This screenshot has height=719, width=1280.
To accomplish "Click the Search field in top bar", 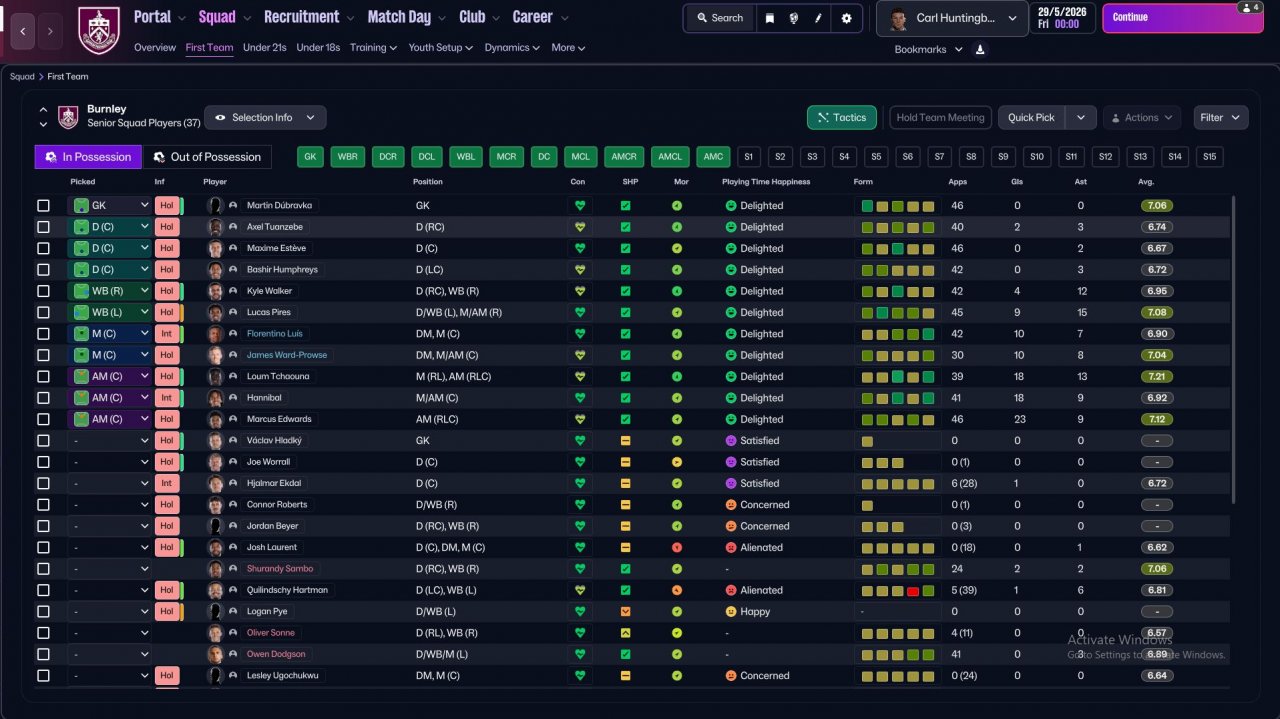I will [x=719, y=18].
